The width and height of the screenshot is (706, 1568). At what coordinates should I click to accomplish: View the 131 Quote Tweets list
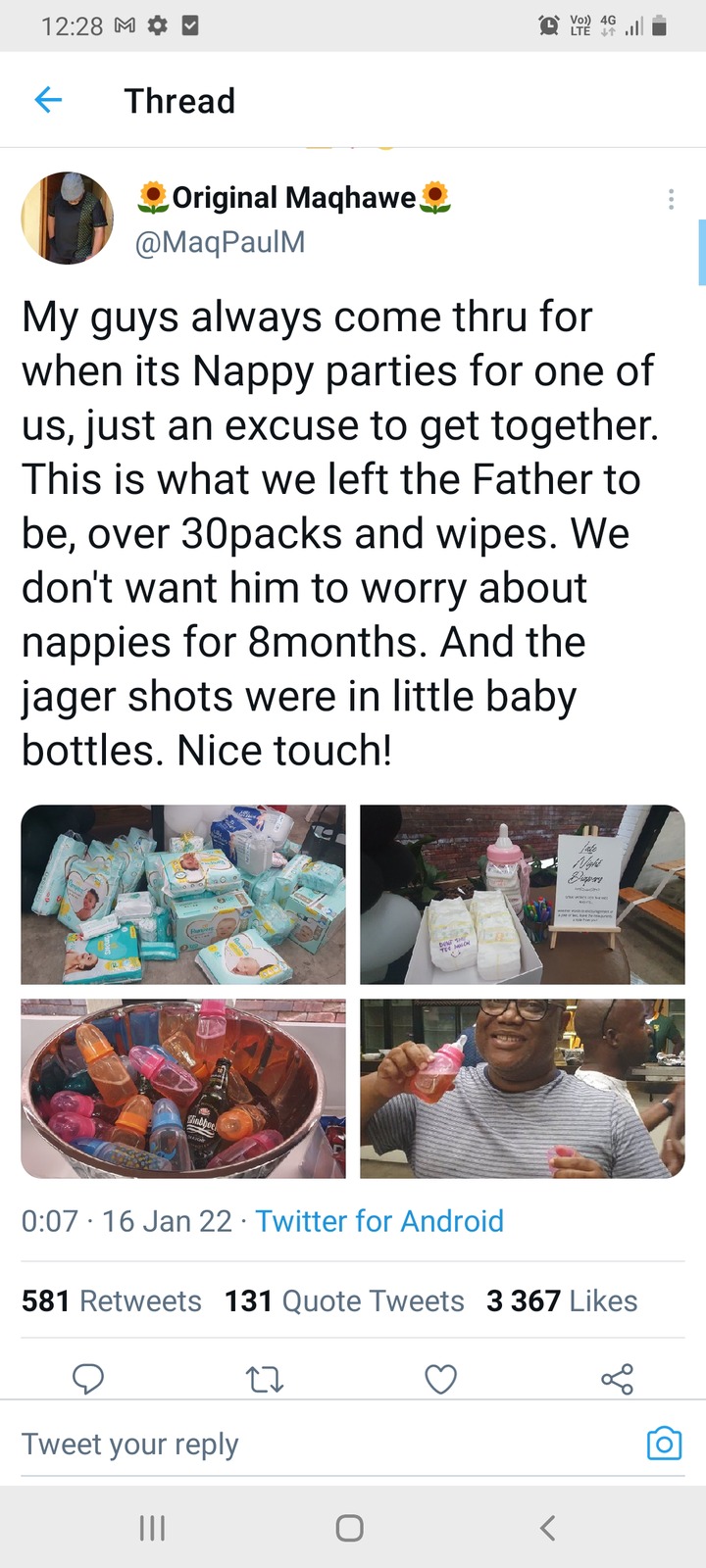pos(344,1300)
